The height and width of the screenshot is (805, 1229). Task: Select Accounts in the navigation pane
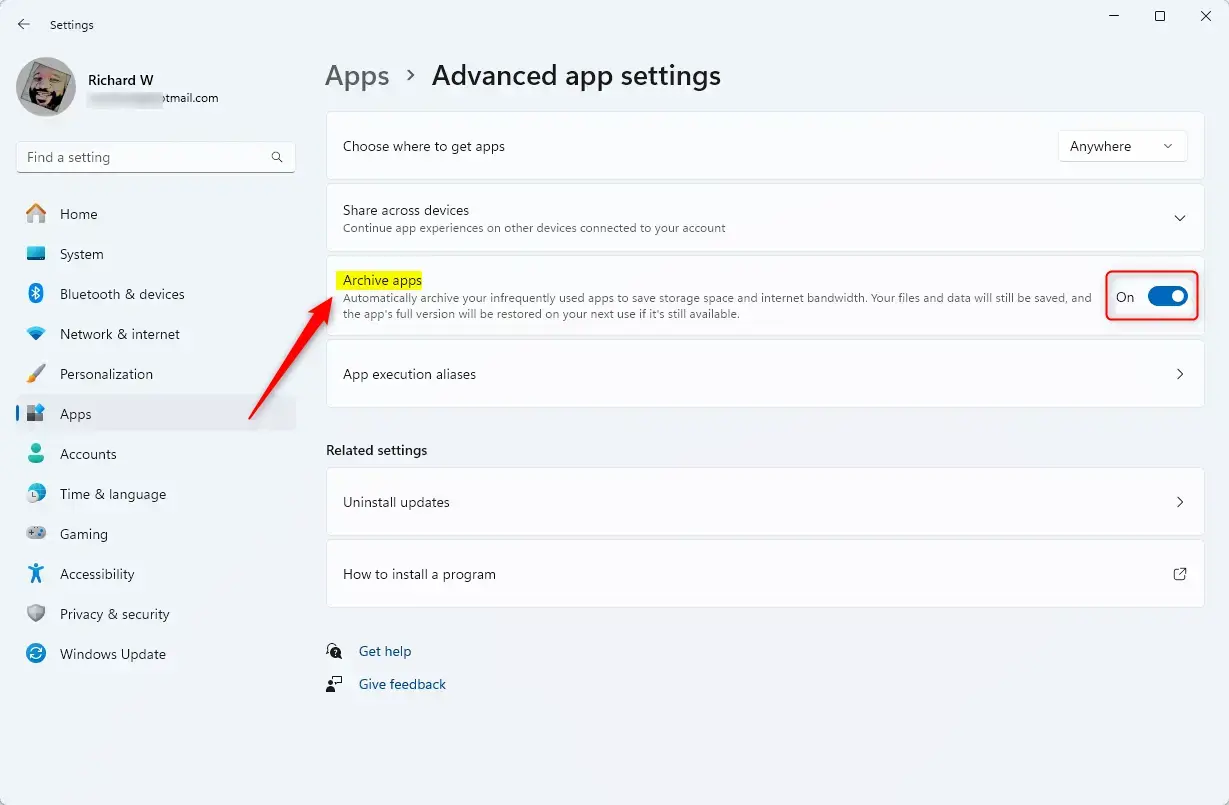pyautogui.click(x=88, y=454)
